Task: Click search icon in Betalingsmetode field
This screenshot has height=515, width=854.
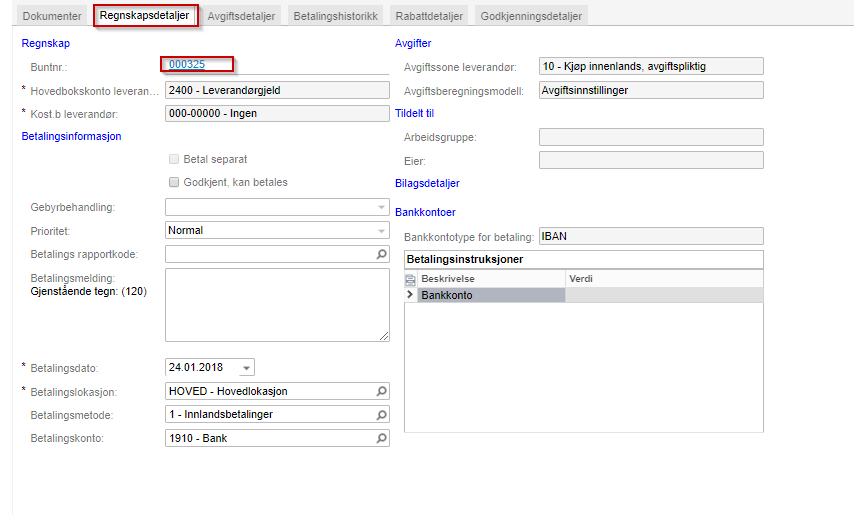Action: [381, 415]
